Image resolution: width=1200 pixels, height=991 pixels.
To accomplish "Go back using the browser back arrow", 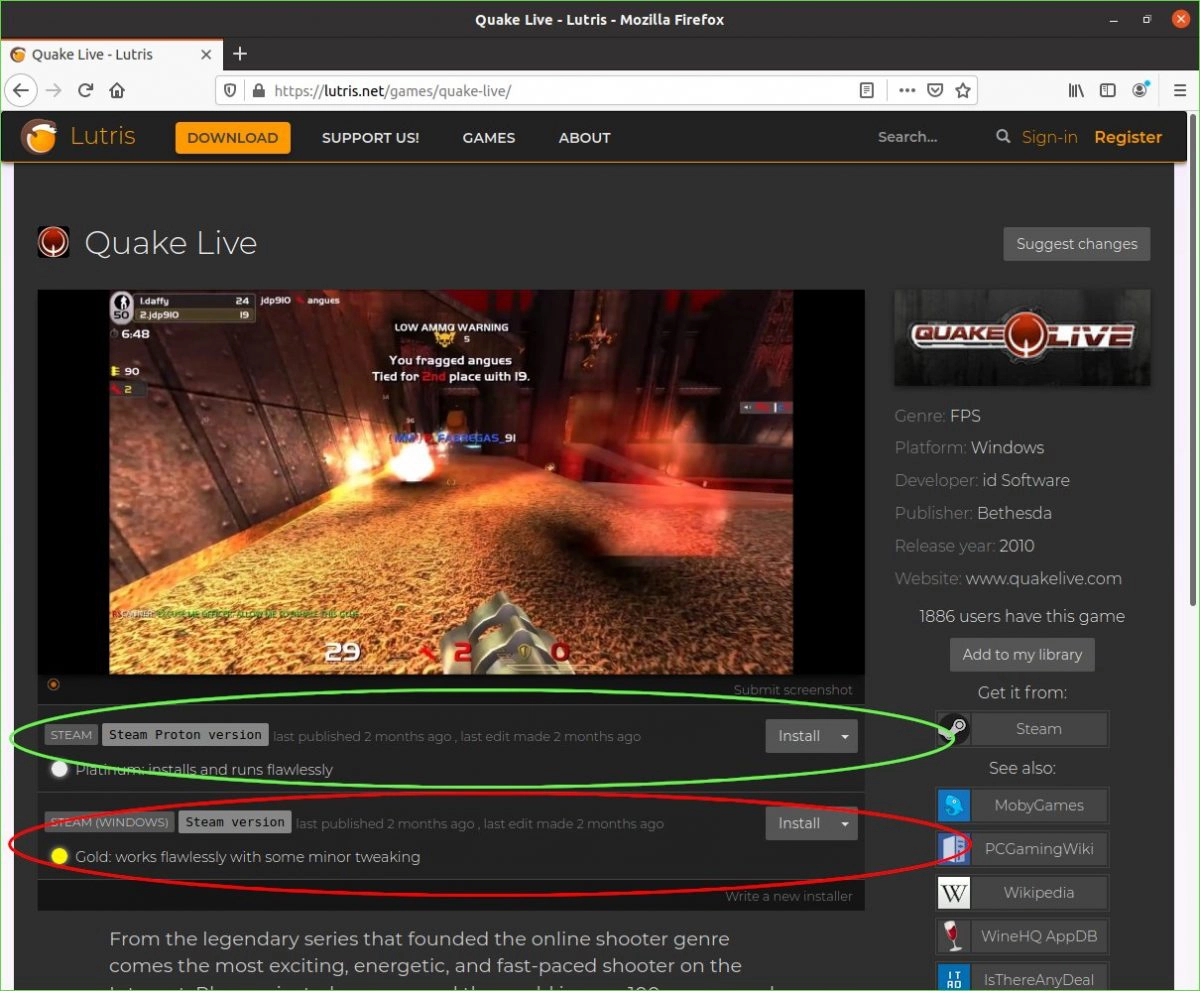I will click(x=21, y=90).
